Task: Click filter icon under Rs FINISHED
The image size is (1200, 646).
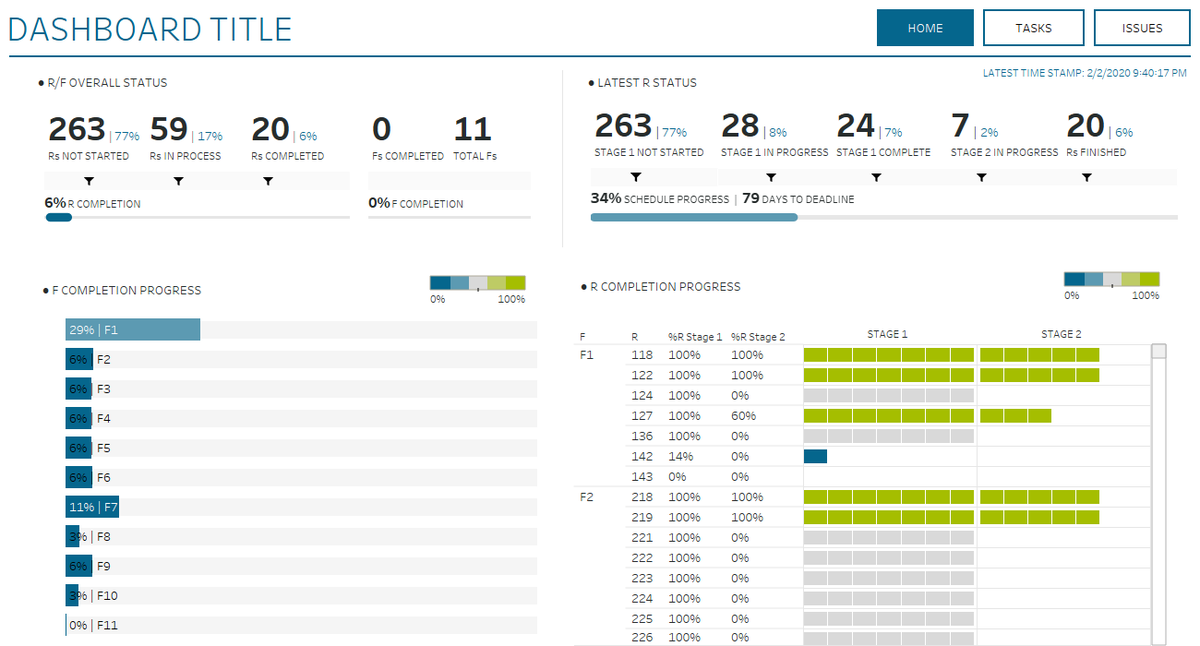Action: [x=1087, y=177]
